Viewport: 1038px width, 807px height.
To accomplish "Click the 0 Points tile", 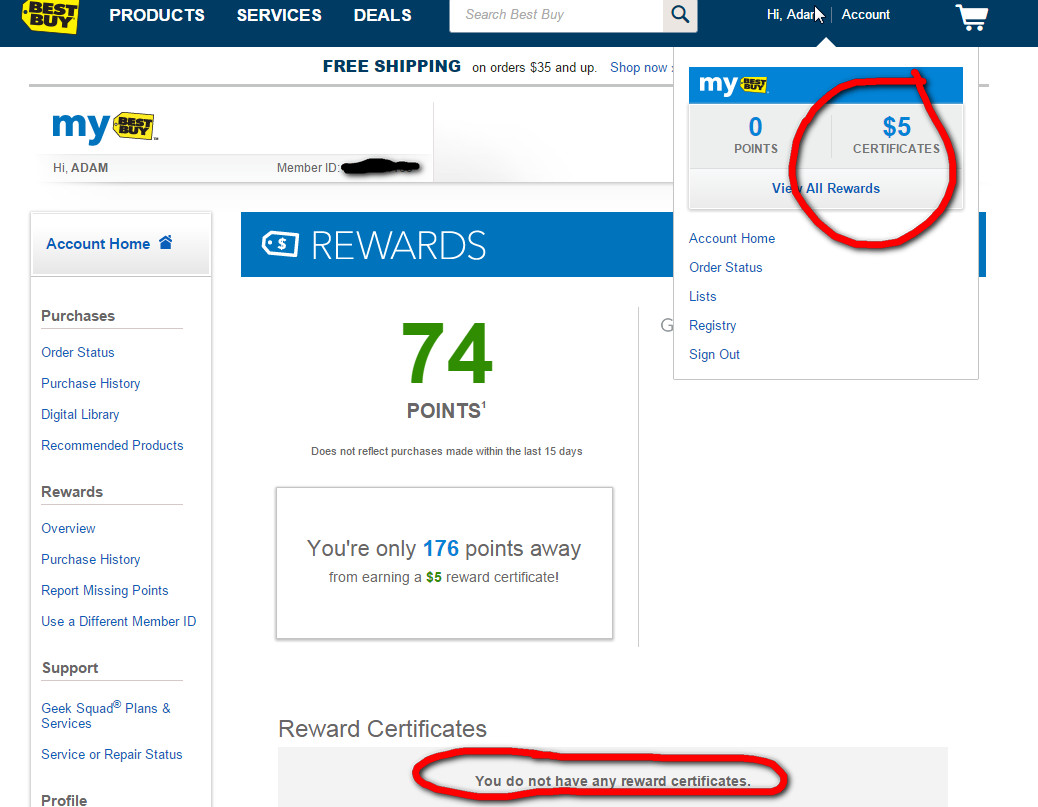I will coord(755,135).
